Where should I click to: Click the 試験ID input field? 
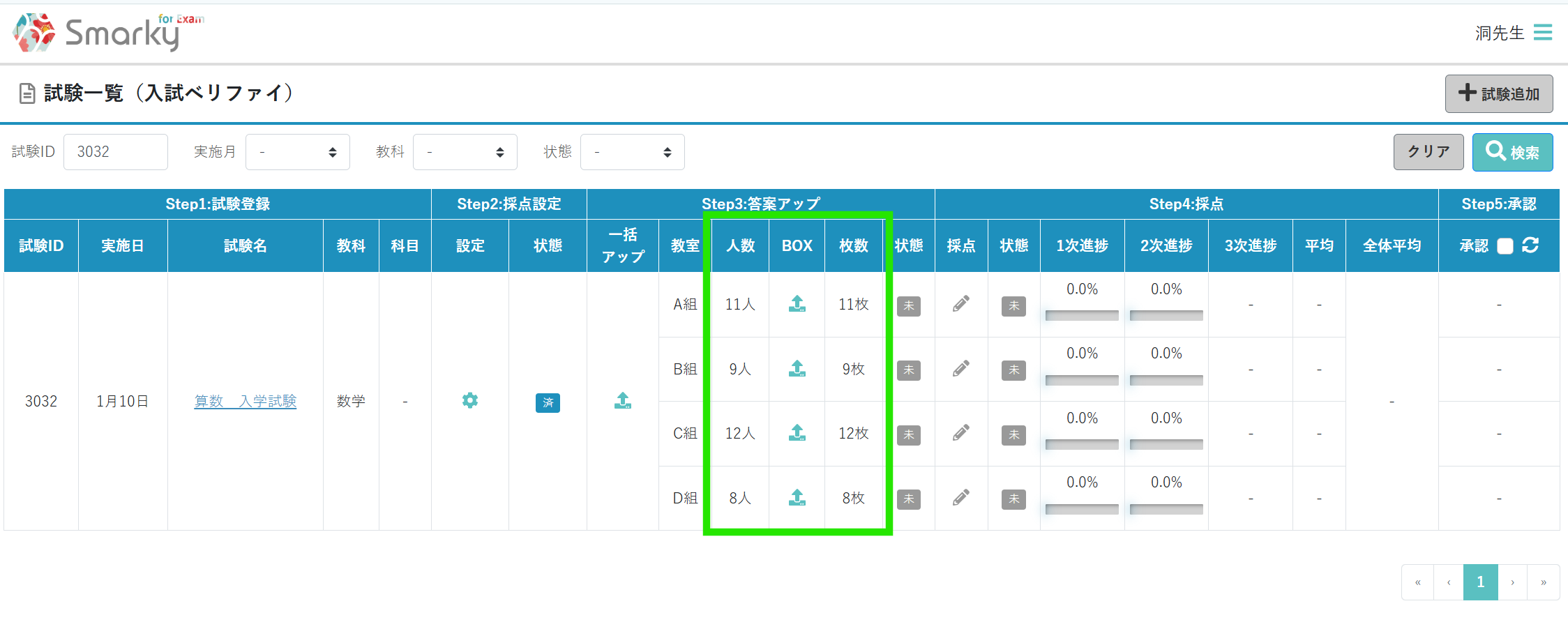pyautogui.click(x=116, y=152)
